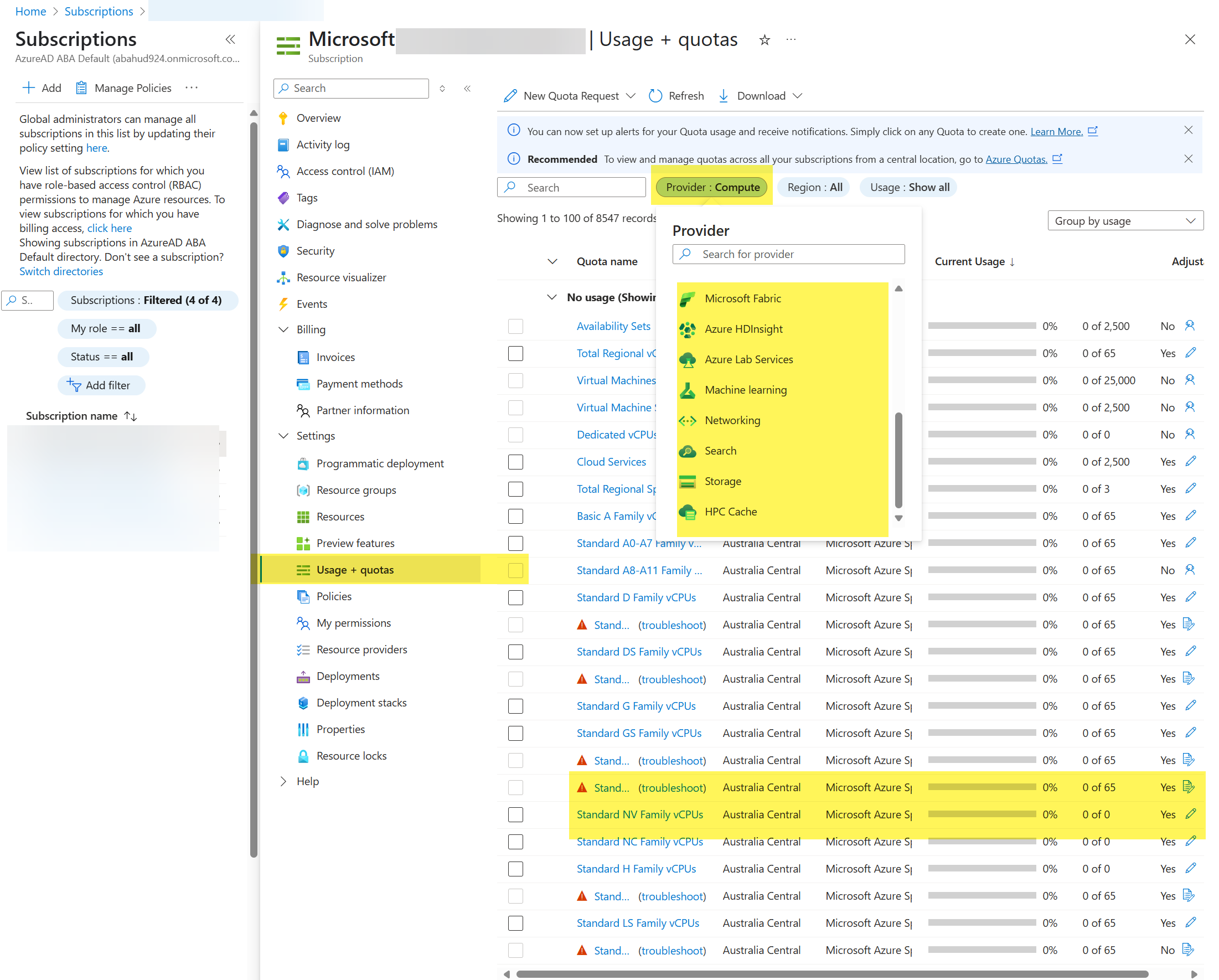This screenshot has width=1219, height=980.
Task: Open the Invoices icon
Action: [303, 357]
